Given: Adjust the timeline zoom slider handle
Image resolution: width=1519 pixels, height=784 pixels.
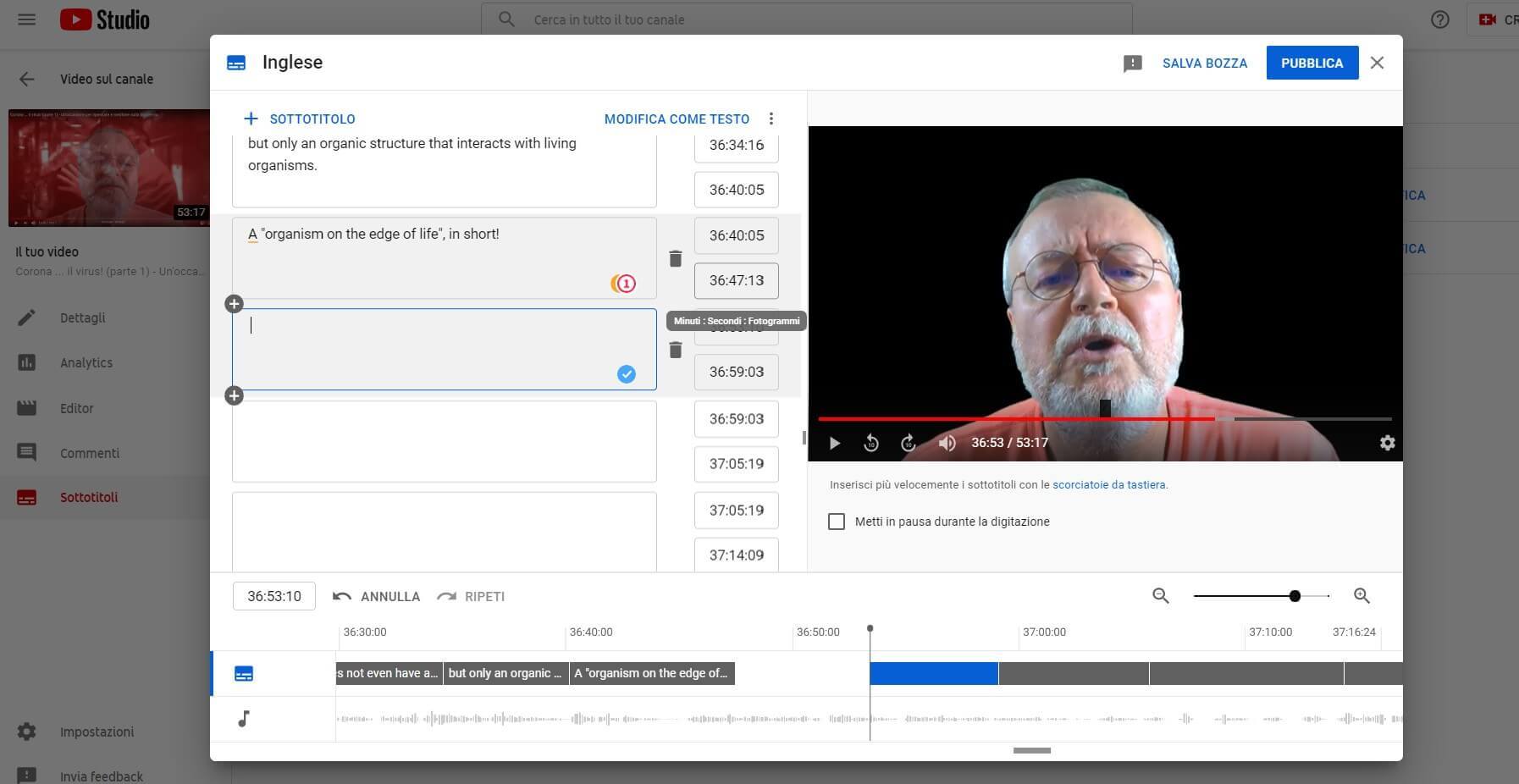Looking at the screenshot, I should [1295, 596].
